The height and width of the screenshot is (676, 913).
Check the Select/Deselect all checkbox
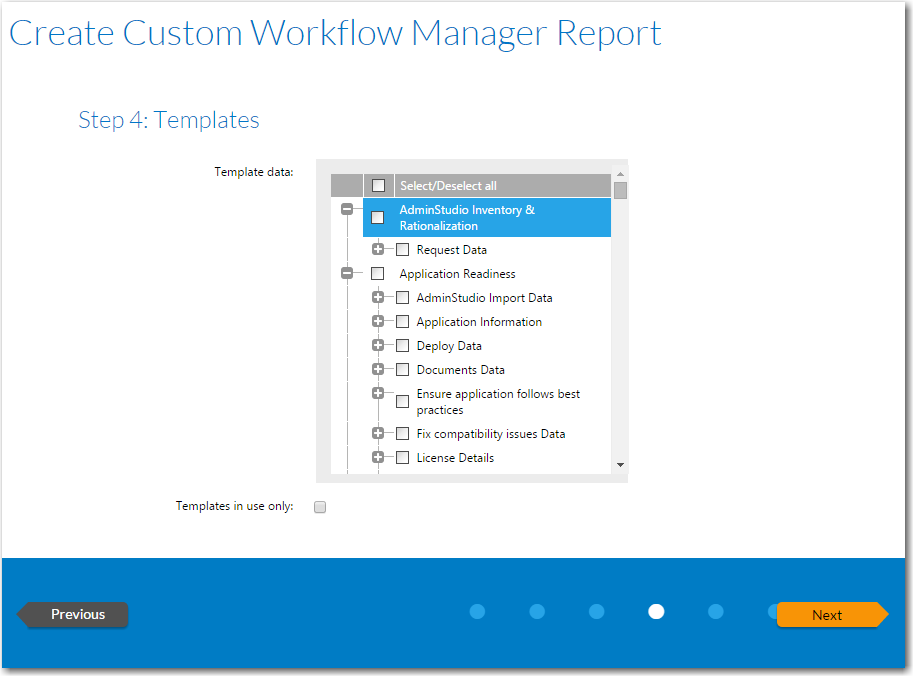378,185
